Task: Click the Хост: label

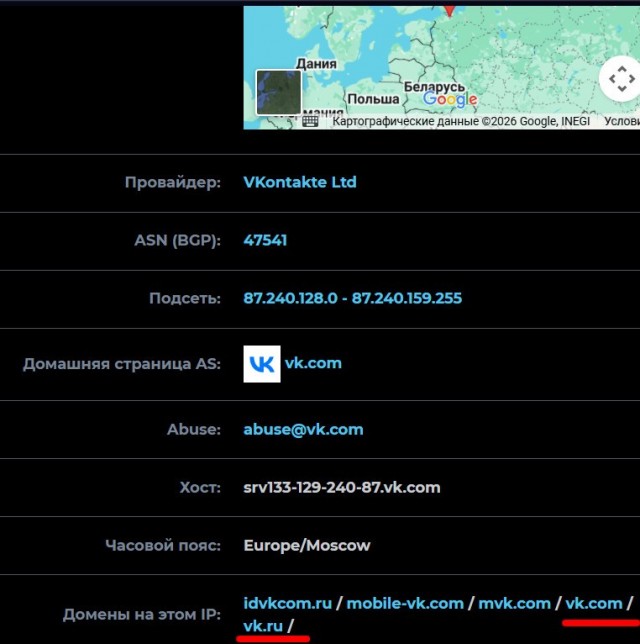Action: coord(200,488)
